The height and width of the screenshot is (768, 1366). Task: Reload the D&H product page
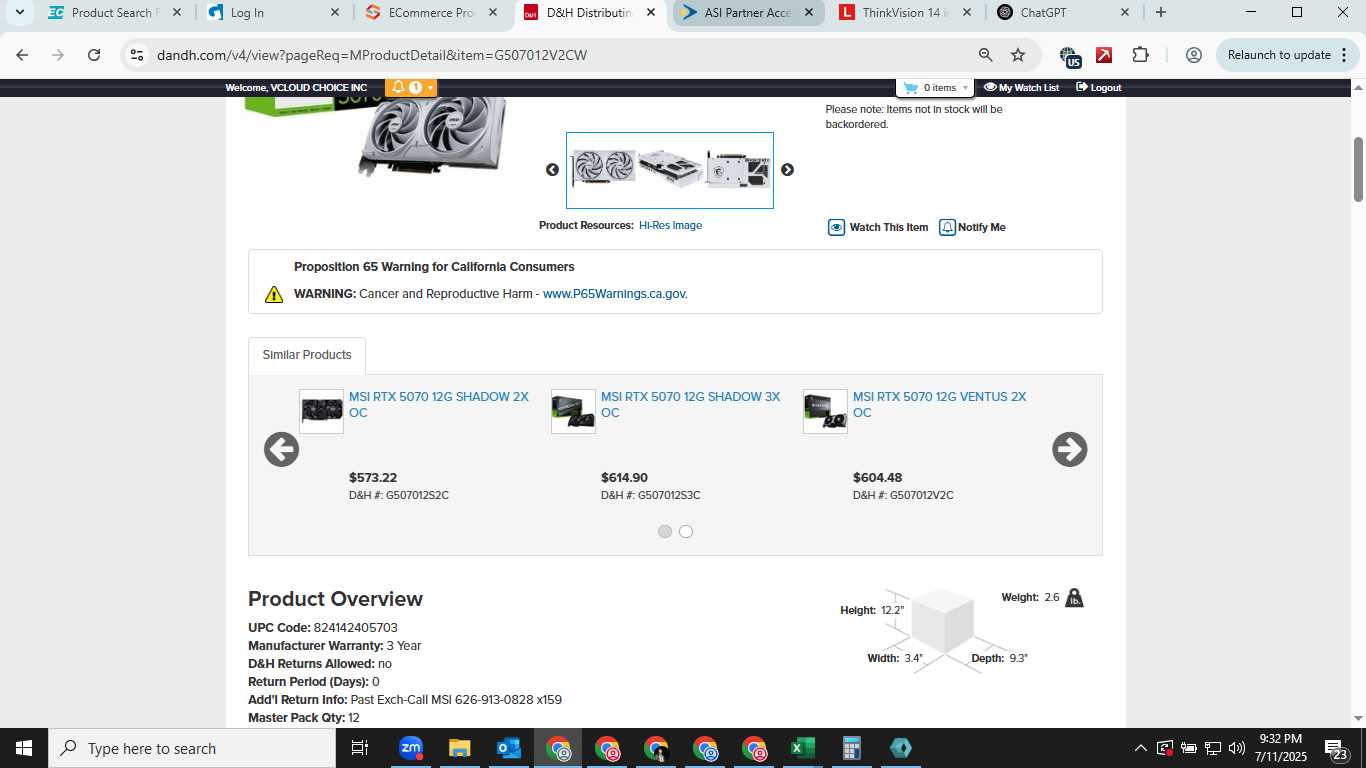94,55
